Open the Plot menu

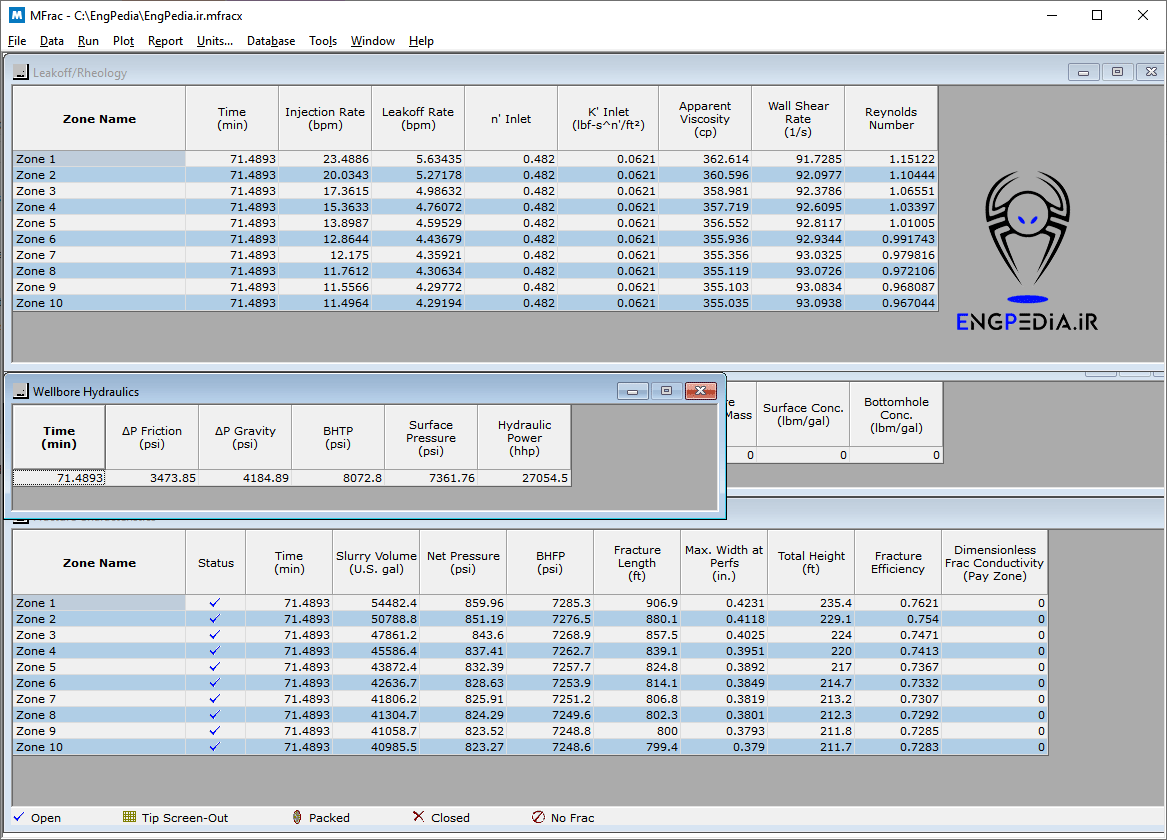coord(124,41)
